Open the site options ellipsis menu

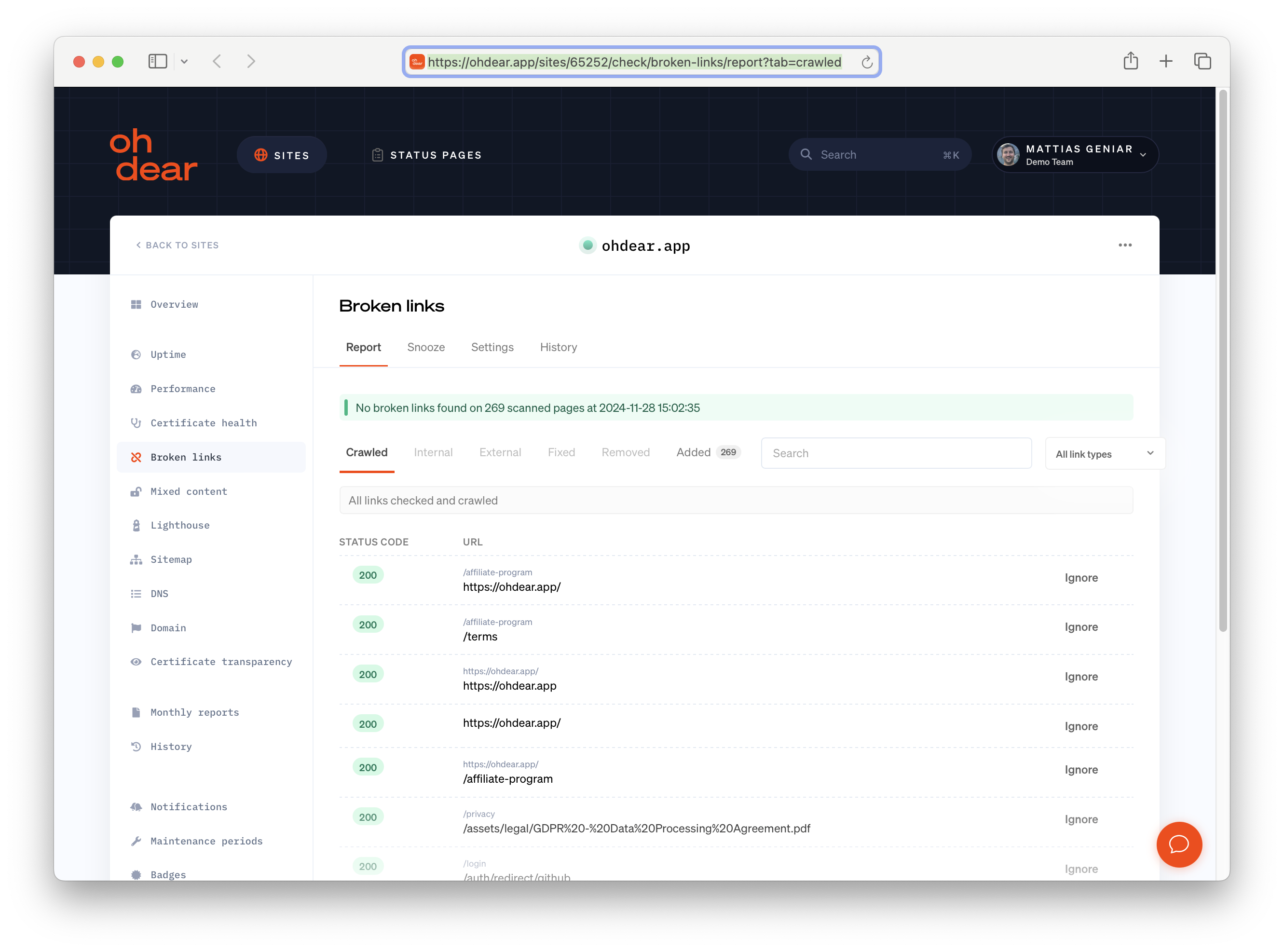tap(1124, 245)
